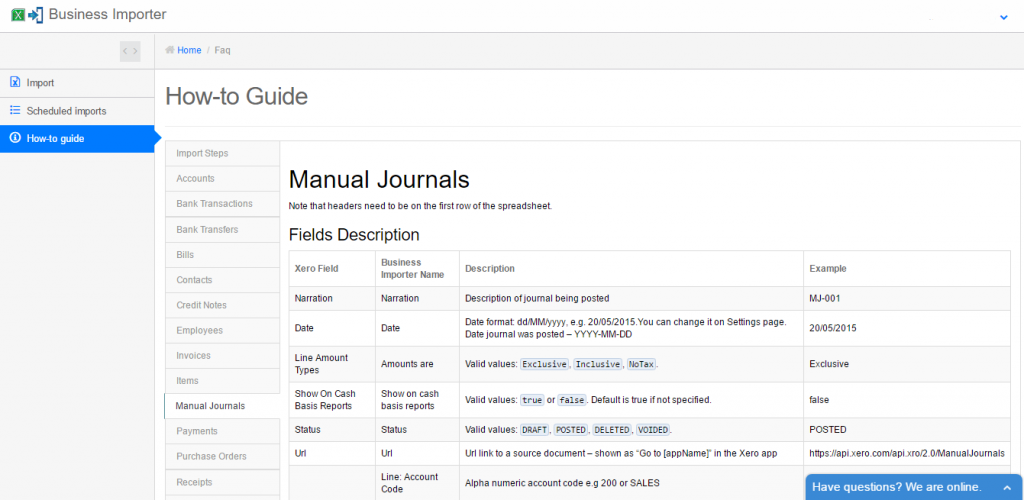Click the Business Importer title text

[108, 14]
